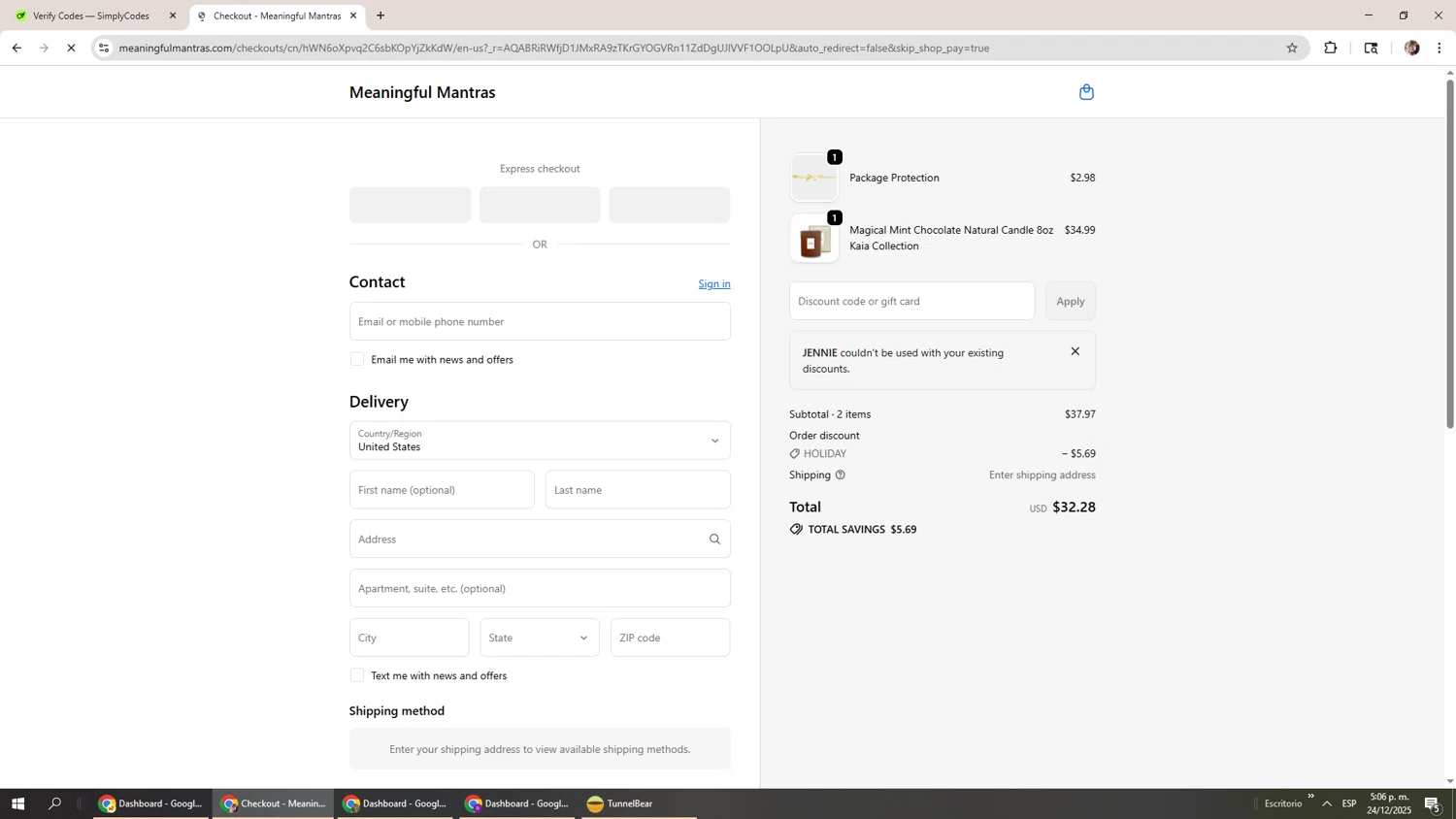Viewport: 1456px width, 819px height.
Task: Click the Sign in link
Action: pos(714,284)
